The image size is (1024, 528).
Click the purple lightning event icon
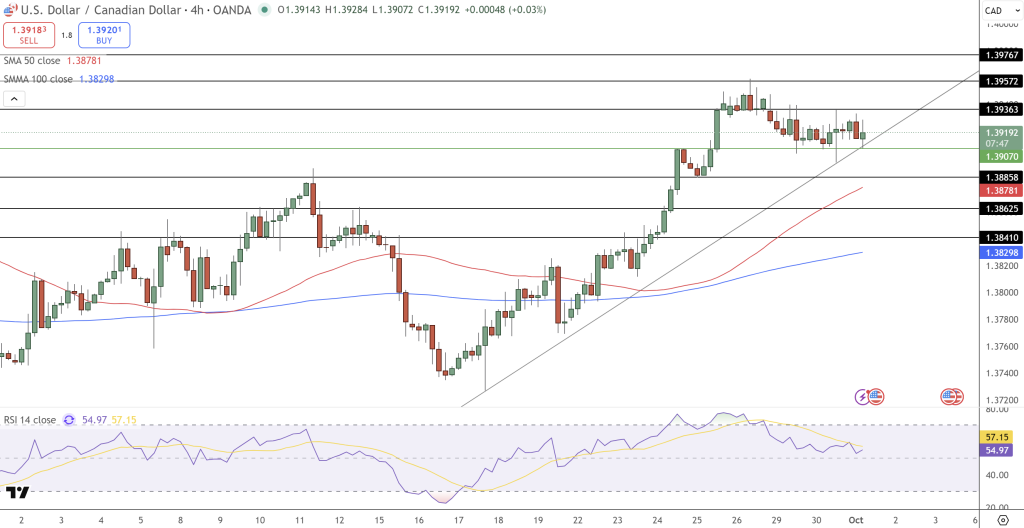coord(862,397)
